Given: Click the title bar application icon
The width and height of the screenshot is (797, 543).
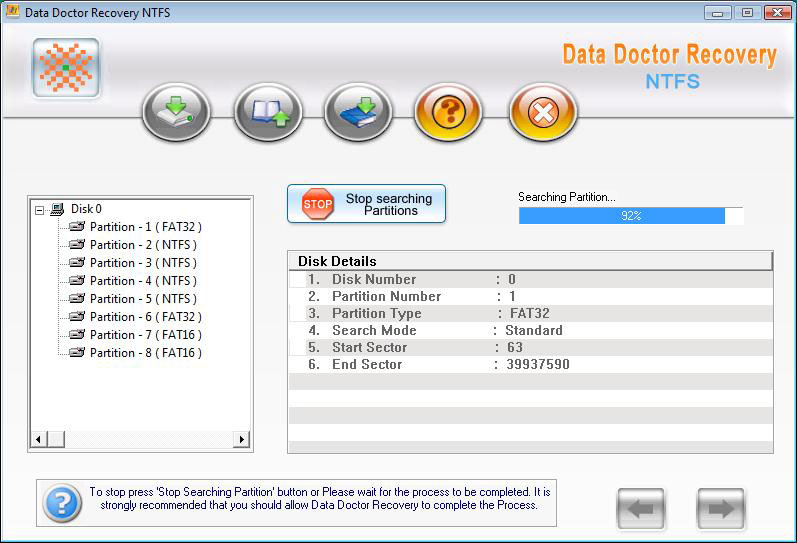Looking at the screenshot, I should click(x=12, y=11).
